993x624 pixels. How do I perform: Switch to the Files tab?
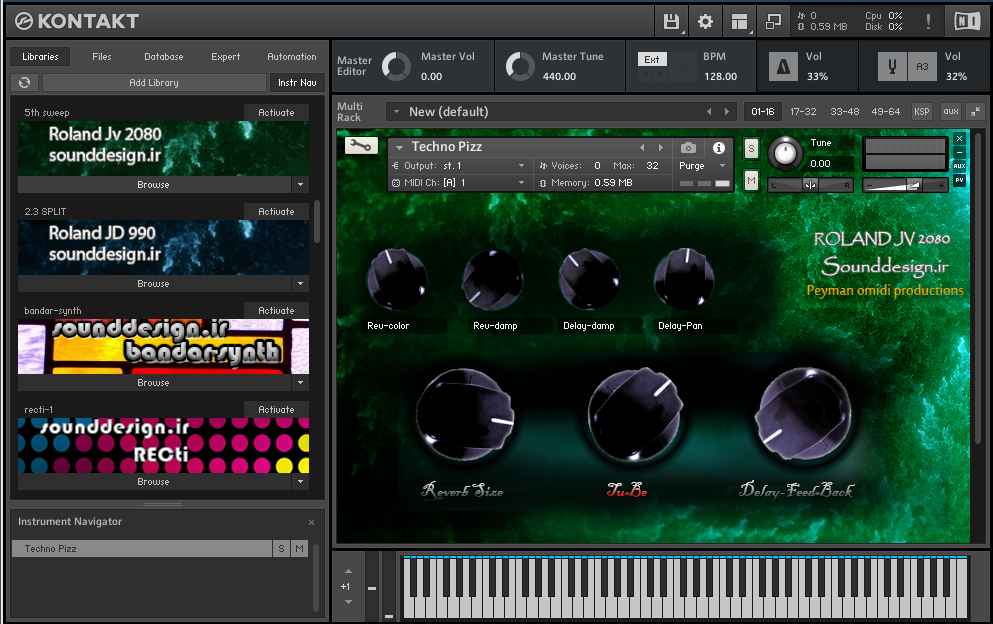(101, 57)
